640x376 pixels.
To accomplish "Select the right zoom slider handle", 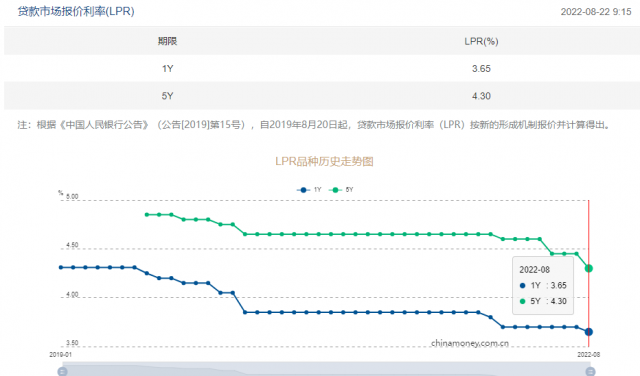I will tap(590, 371).
